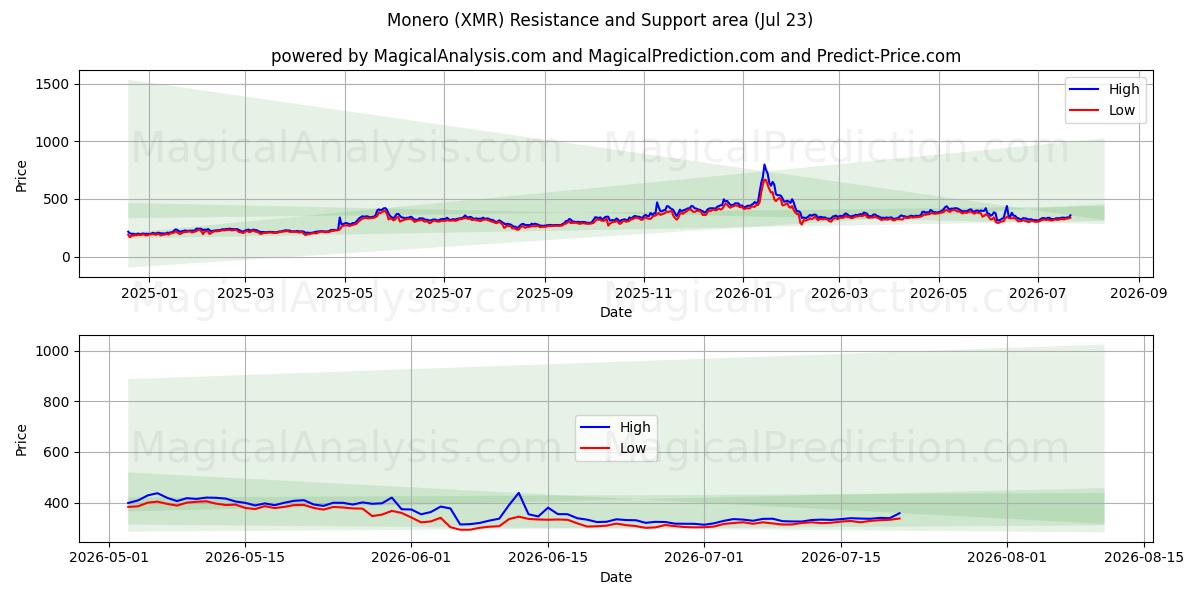The height and width of the screenshot is (600, 1200).
Task: Click the '1500' y-axis tick label
Action: 53,84
